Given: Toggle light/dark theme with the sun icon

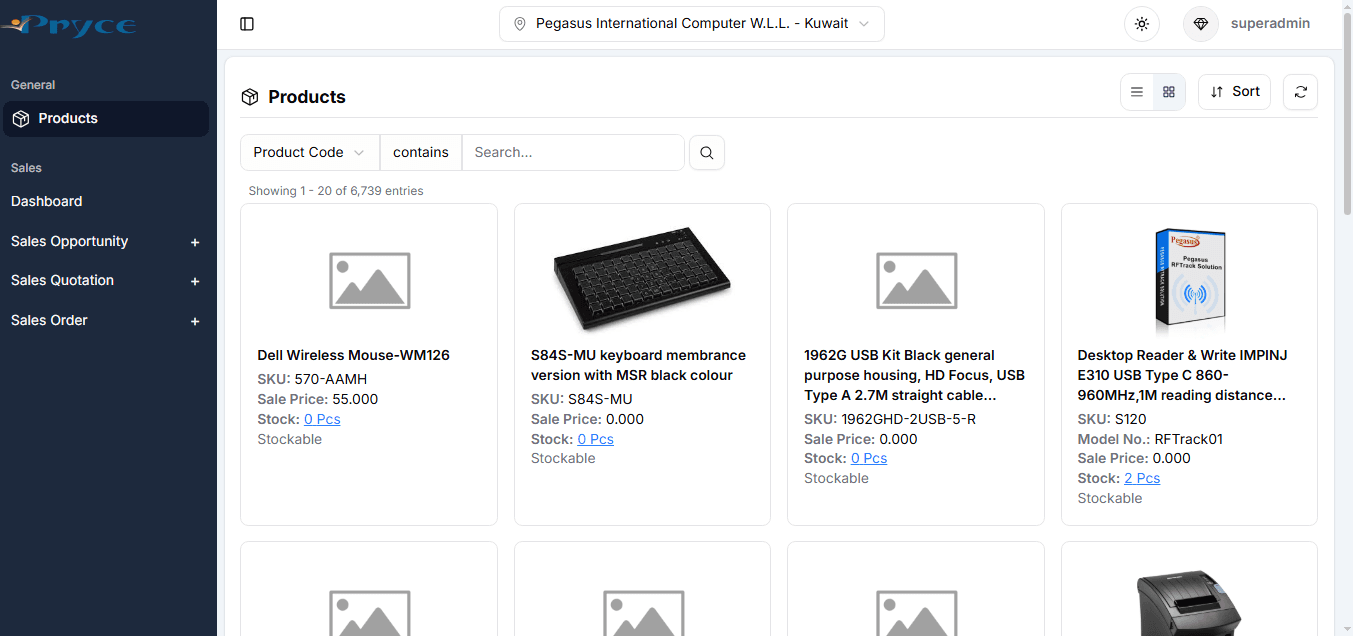Looking at the screenshot, I should click(1141, 23).
